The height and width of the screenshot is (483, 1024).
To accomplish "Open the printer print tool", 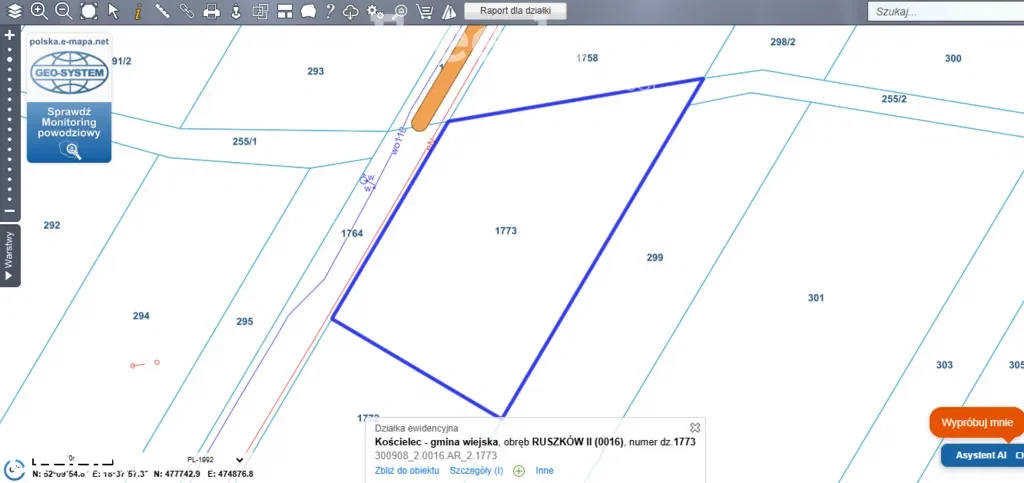I will pos(211,11).
